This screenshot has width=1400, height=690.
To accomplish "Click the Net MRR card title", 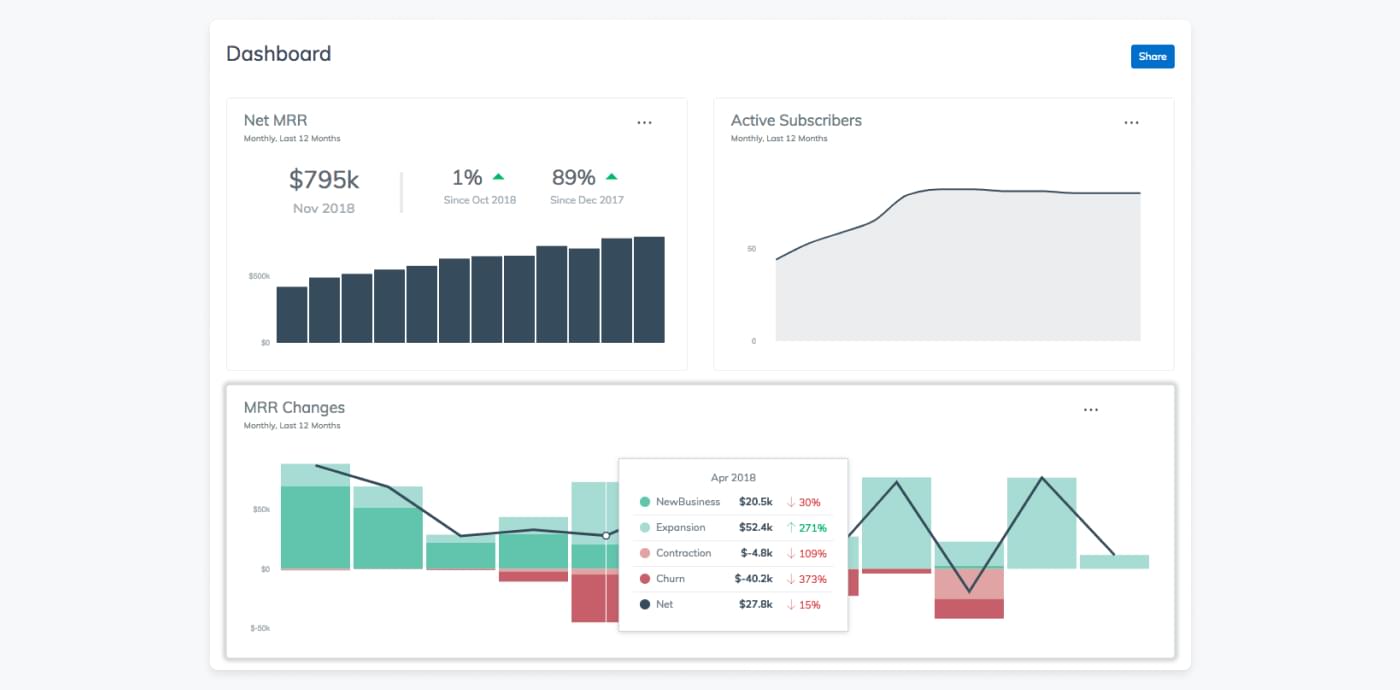I will pyautogui.click(x=275, y=120).
